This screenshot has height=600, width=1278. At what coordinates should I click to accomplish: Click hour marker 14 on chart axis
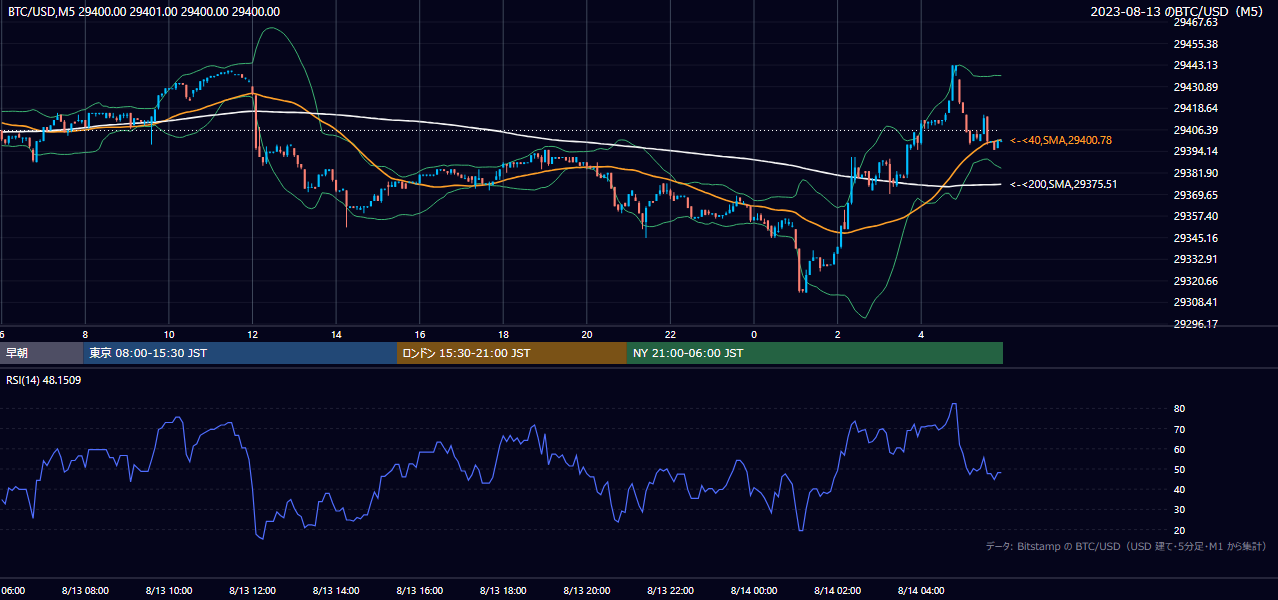[336, 334]
